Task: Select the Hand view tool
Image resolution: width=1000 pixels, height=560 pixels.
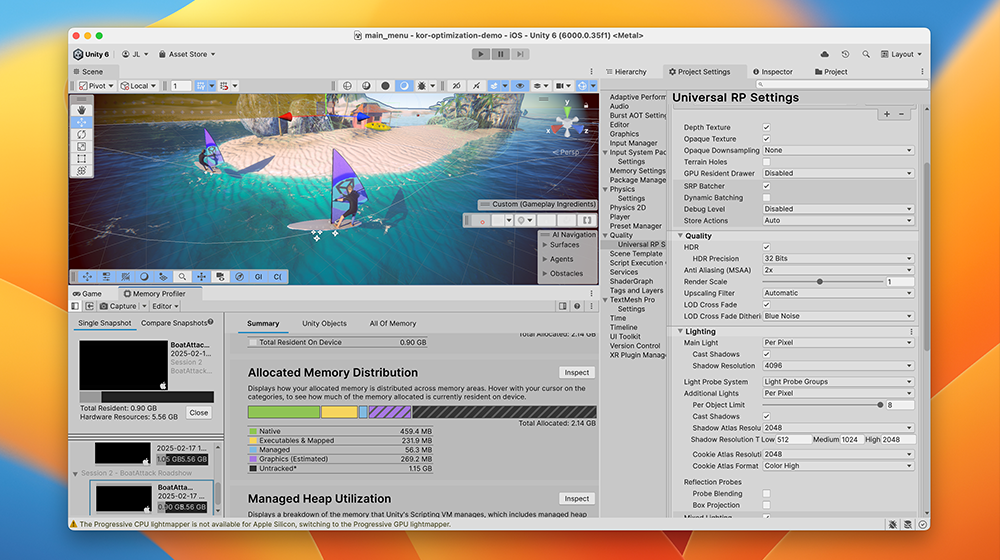Action: (82, 110)
